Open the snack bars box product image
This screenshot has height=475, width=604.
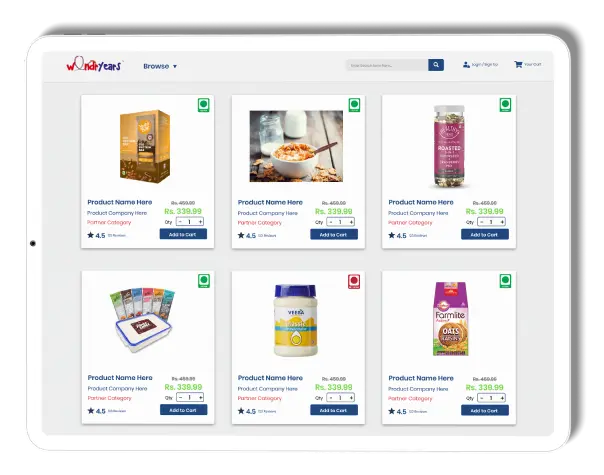[x=143, y=319]
